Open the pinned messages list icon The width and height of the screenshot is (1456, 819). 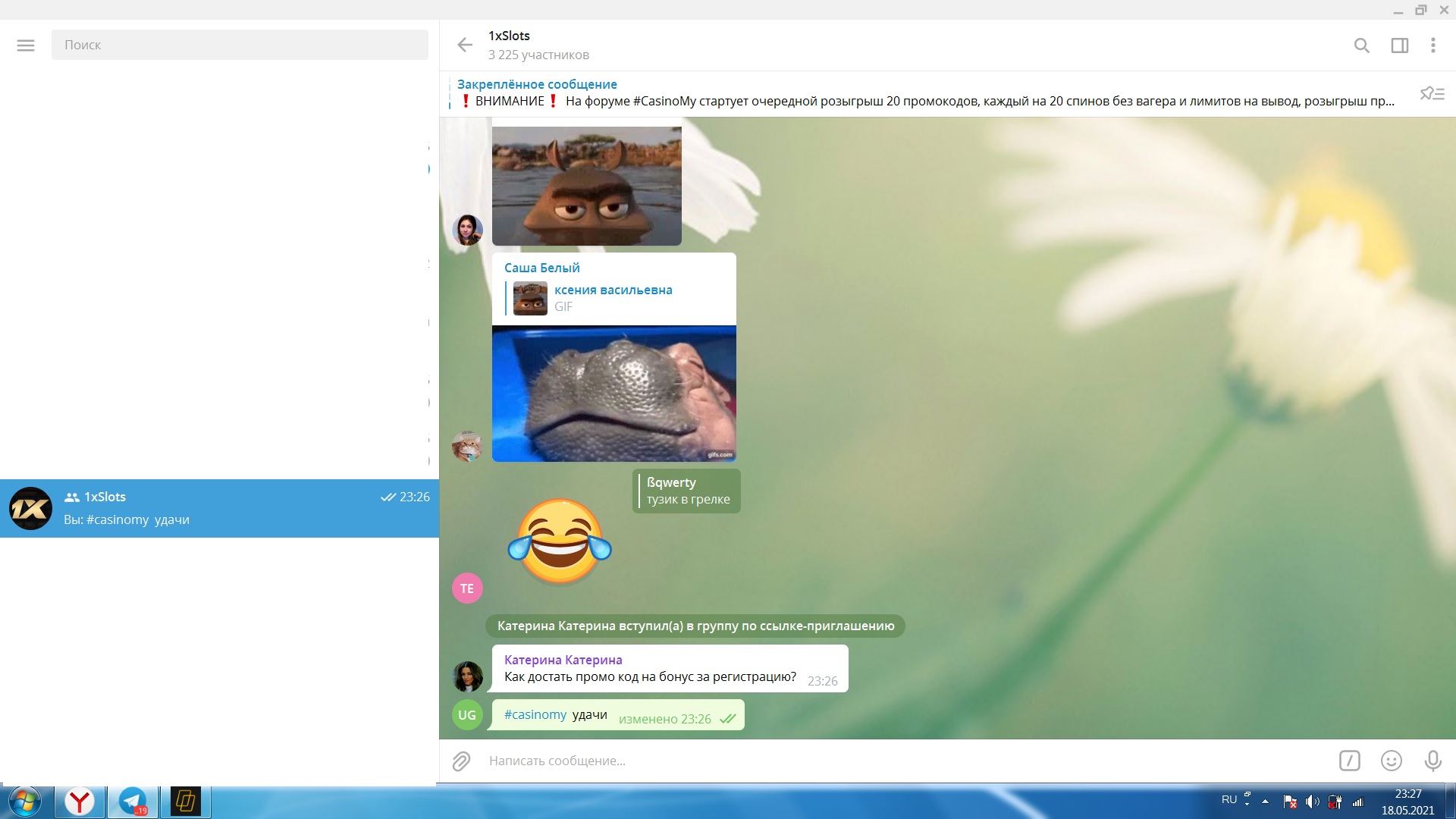1432,94
